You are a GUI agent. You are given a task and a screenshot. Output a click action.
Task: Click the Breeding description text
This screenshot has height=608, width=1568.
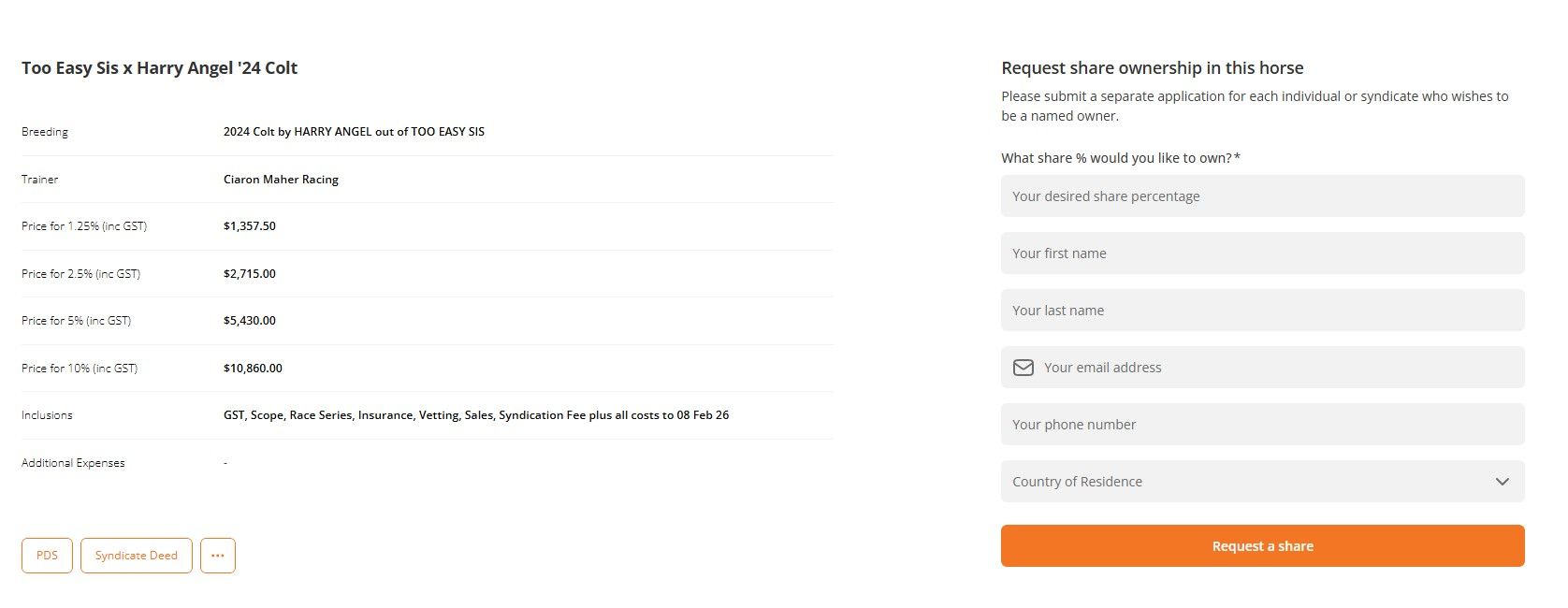[x=354, y=132]
